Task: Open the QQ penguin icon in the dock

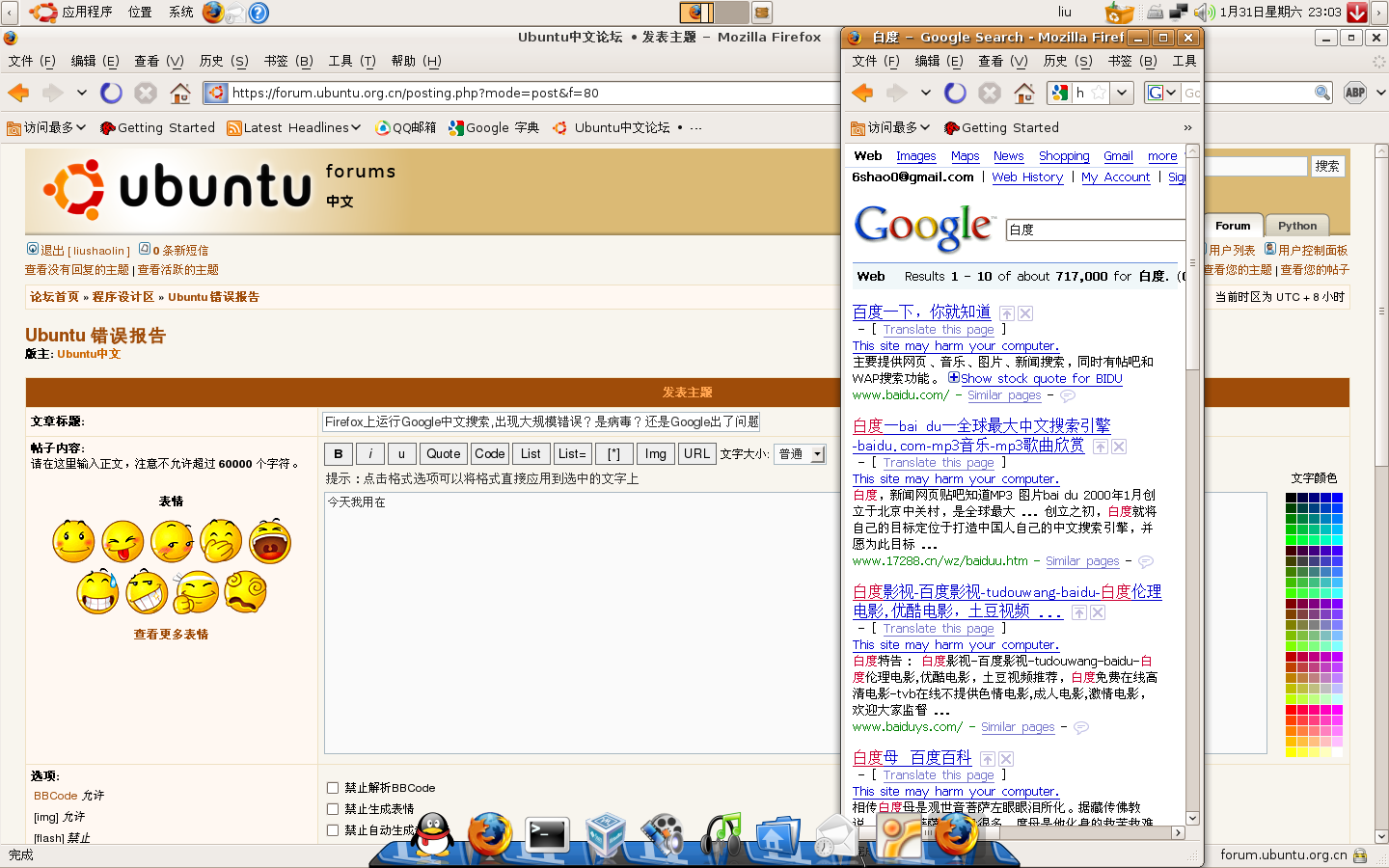Action: (x=433, y=835)
